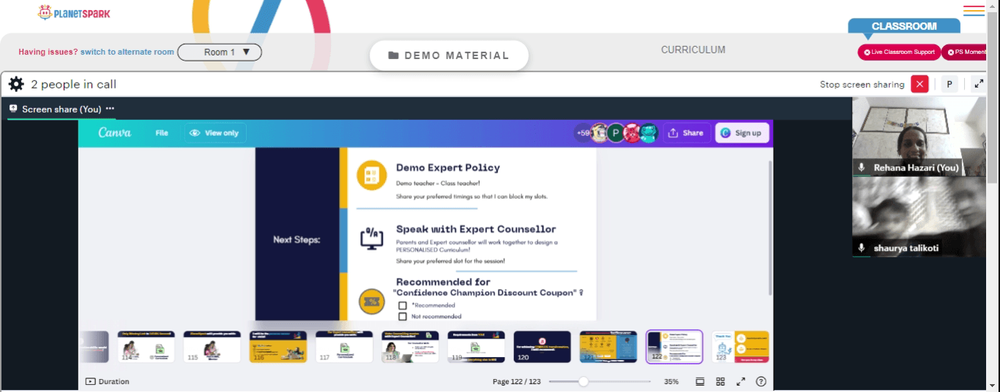Open the Demo Material tab
The image size is (1000, 392).
click(x=449, y=55)
